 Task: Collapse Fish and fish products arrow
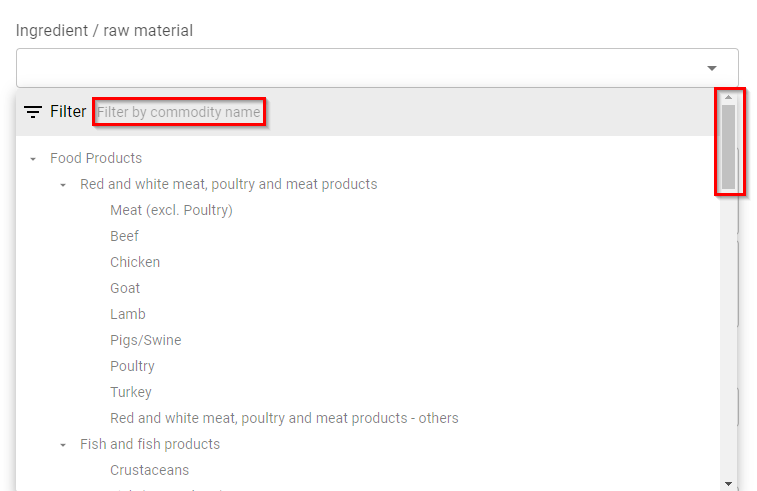(x=63, y=445)
